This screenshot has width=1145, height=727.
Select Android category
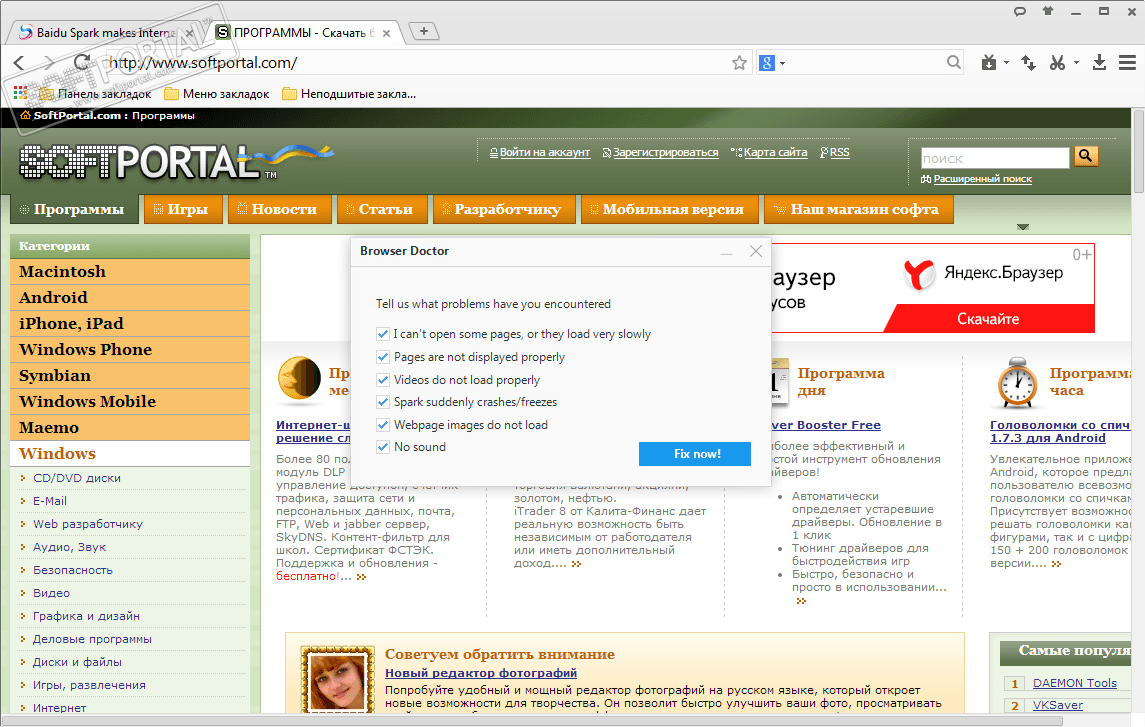point(130,298)
